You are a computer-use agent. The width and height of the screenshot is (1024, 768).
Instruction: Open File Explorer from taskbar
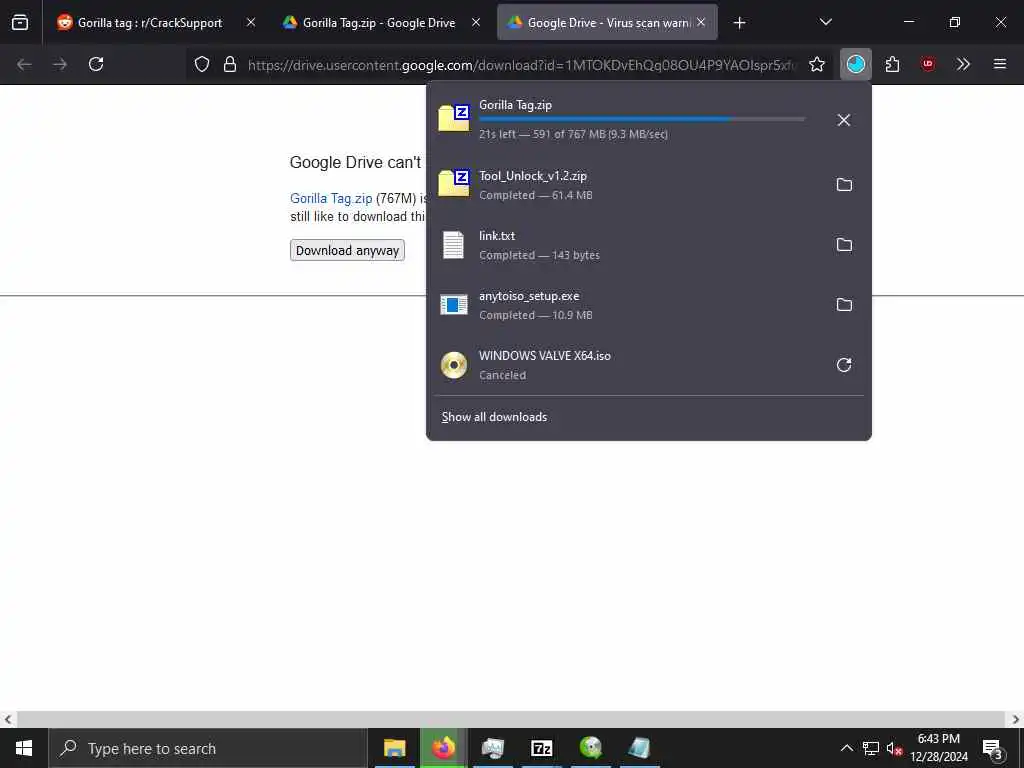click(394, 748)
